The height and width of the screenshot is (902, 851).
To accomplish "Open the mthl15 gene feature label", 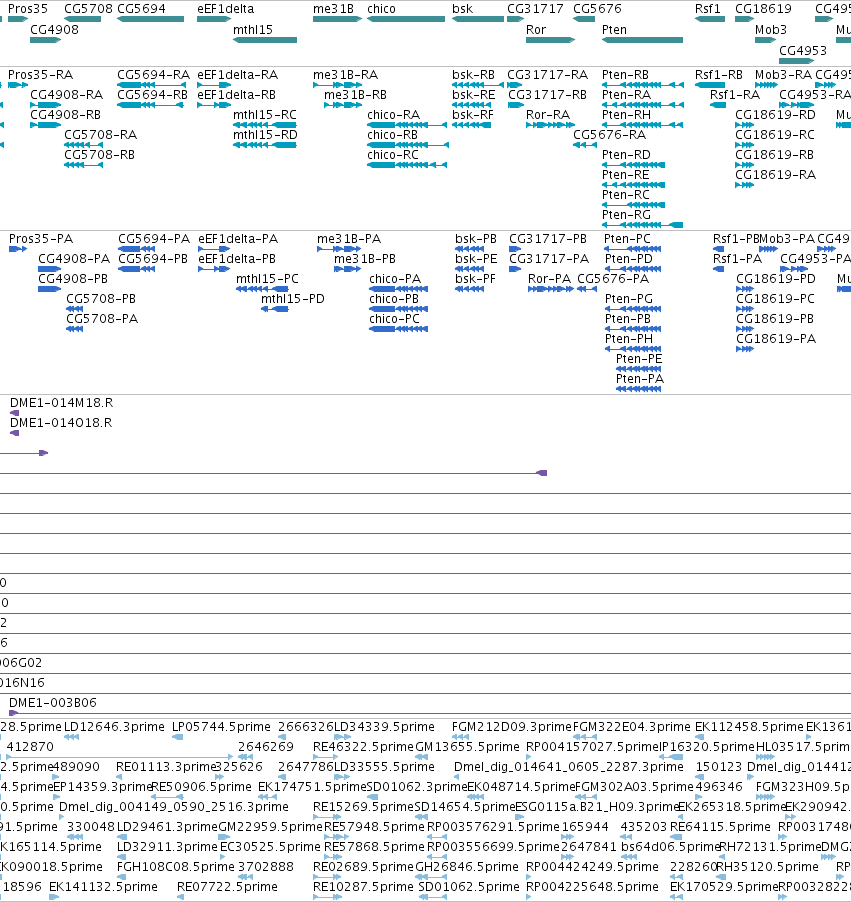I will (x=253, y=30).
